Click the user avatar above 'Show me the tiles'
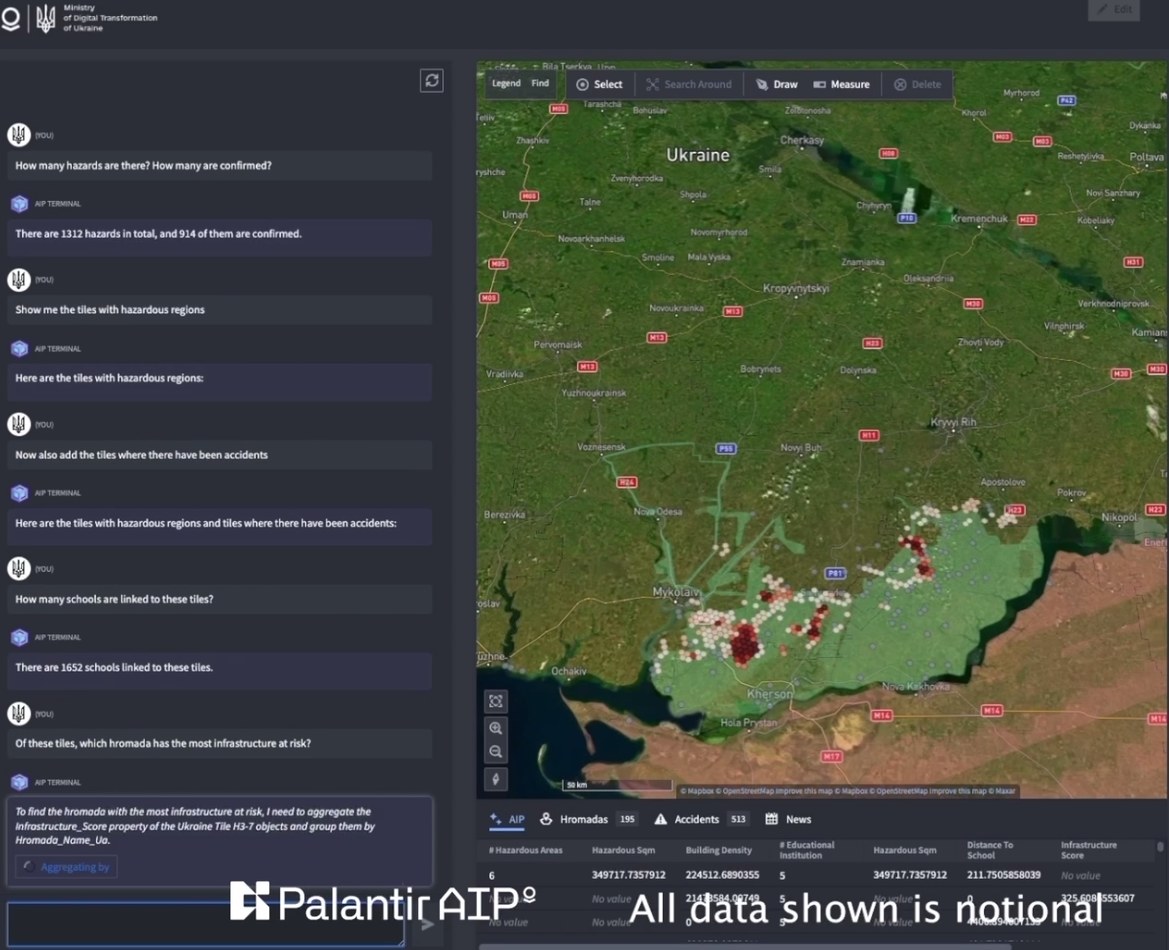 19,280
